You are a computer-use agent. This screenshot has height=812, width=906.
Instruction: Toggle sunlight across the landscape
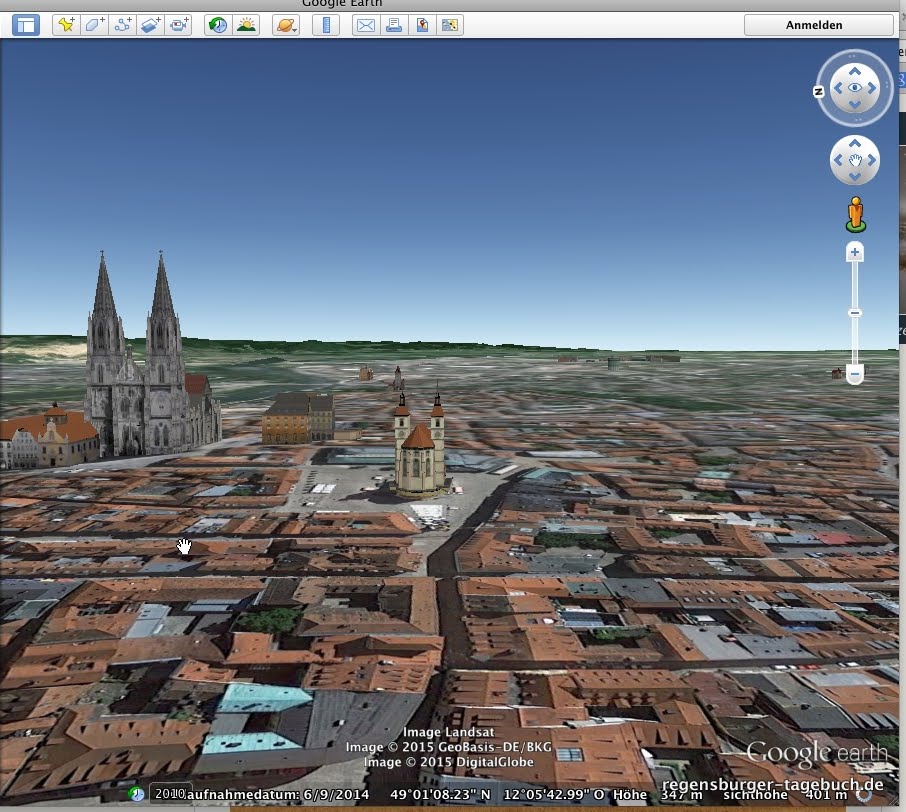point(247,25)
